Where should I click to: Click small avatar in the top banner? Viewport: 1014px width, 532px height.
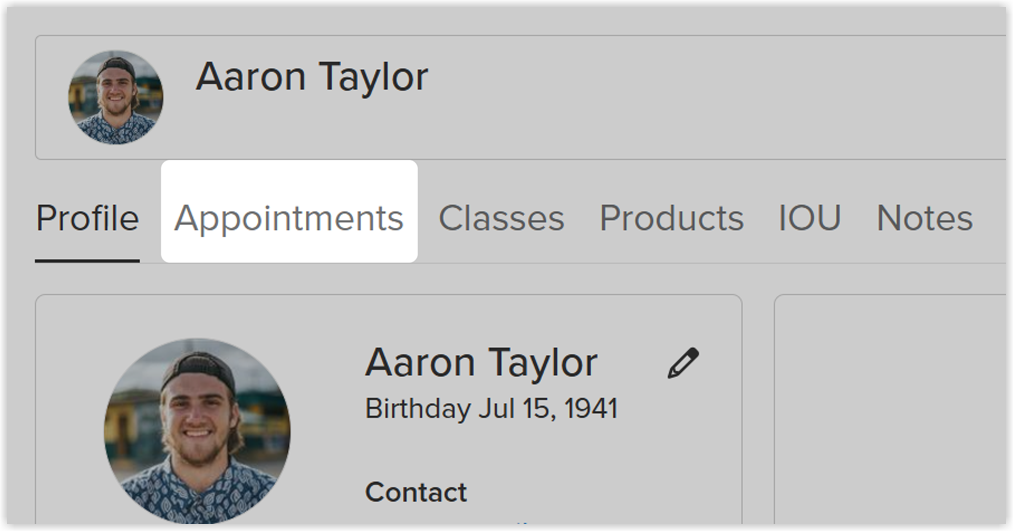pos(115,97)
